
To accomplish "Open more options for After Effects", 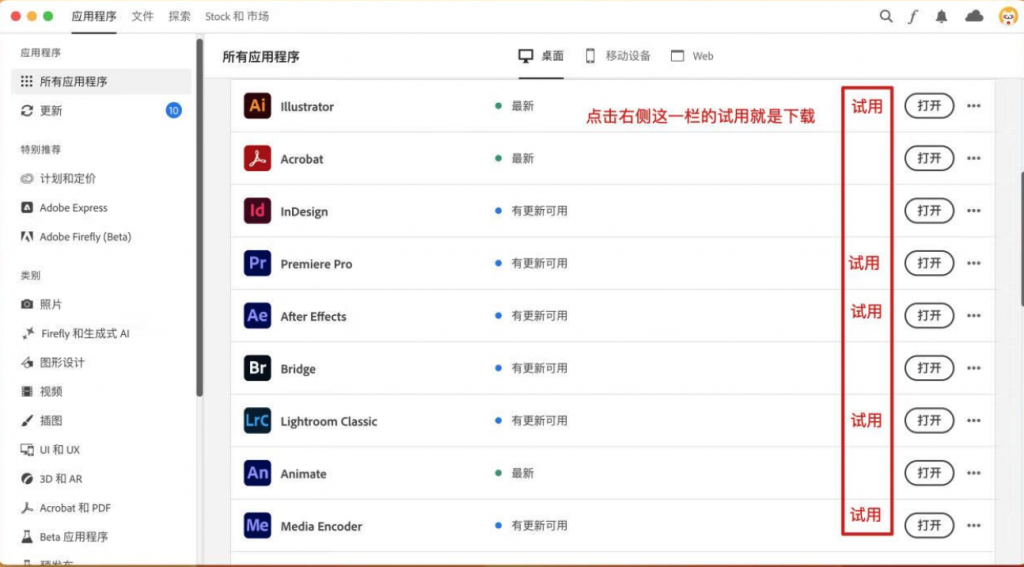I will (x=974, y=316).
